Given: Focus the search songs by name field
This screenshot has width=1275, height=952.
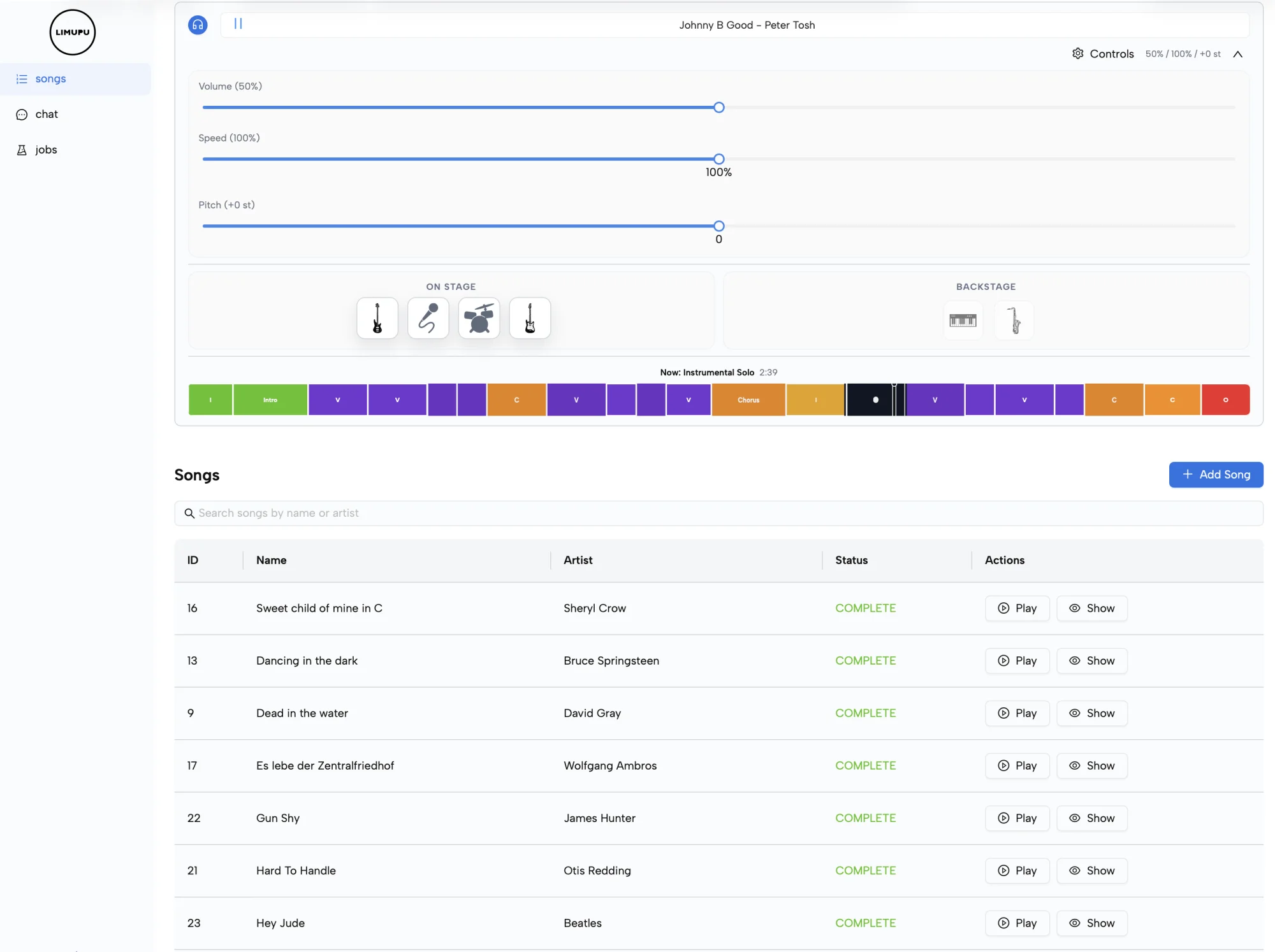Looking at the screenshot, I should [718, 514].
